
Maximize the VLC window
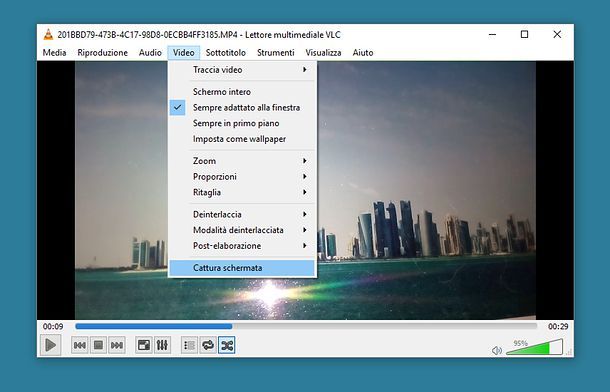[x=524, y=35]
